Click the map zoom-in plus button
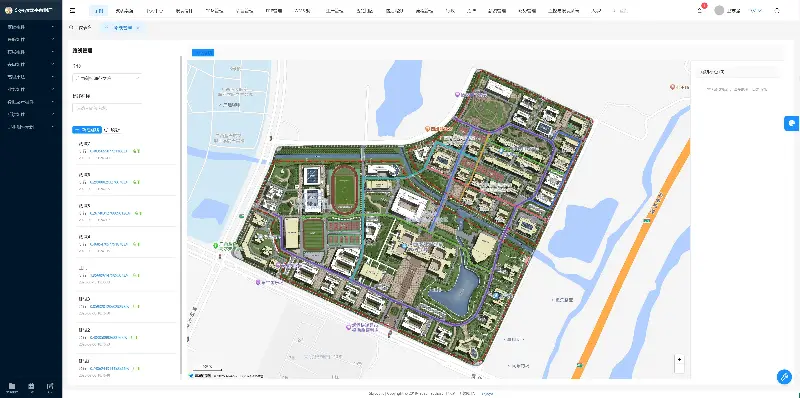800x398 pixels. tap(679, 359)
